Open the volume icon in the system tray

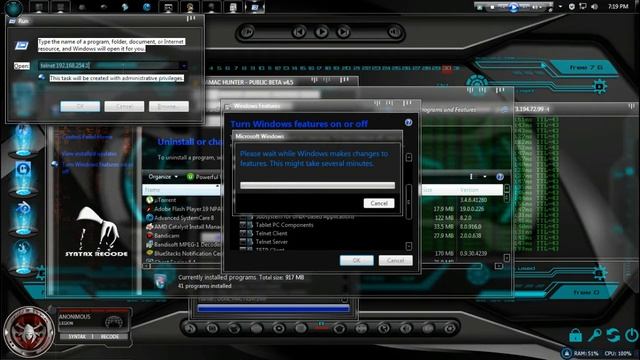tap(594, 7)
